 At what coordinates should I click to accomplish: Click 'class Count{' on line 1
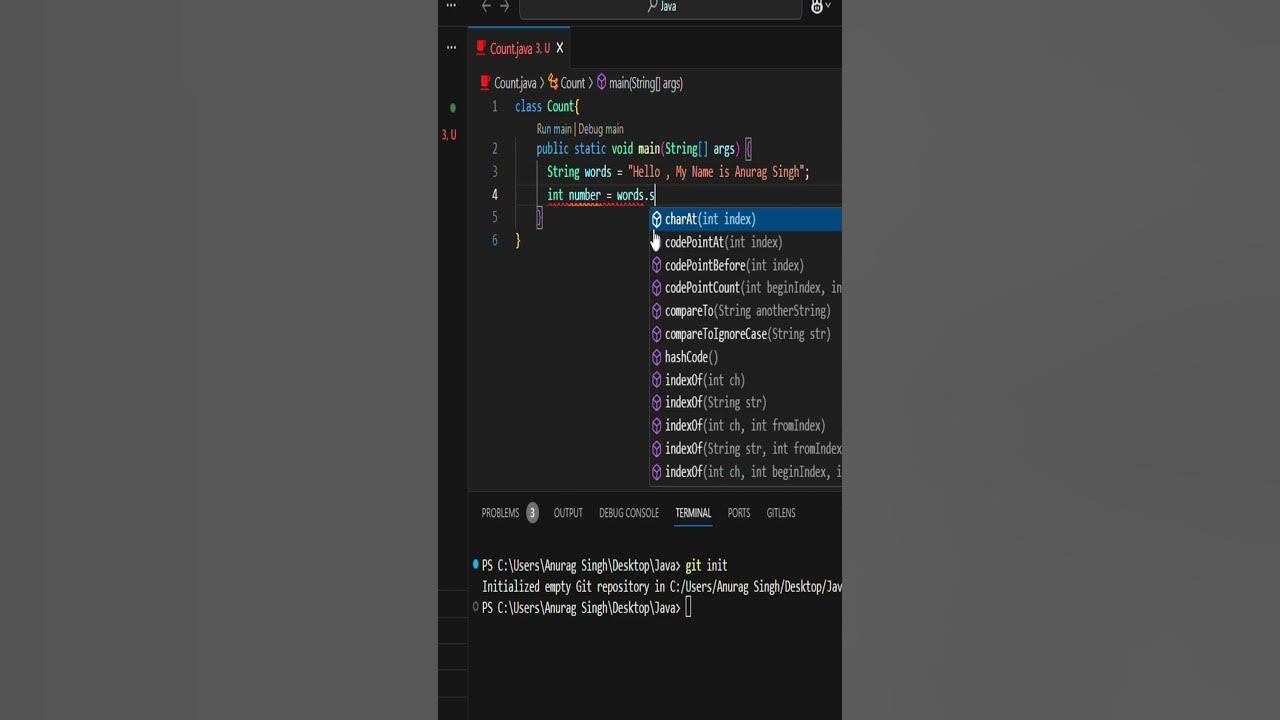[x=547, y=106]
